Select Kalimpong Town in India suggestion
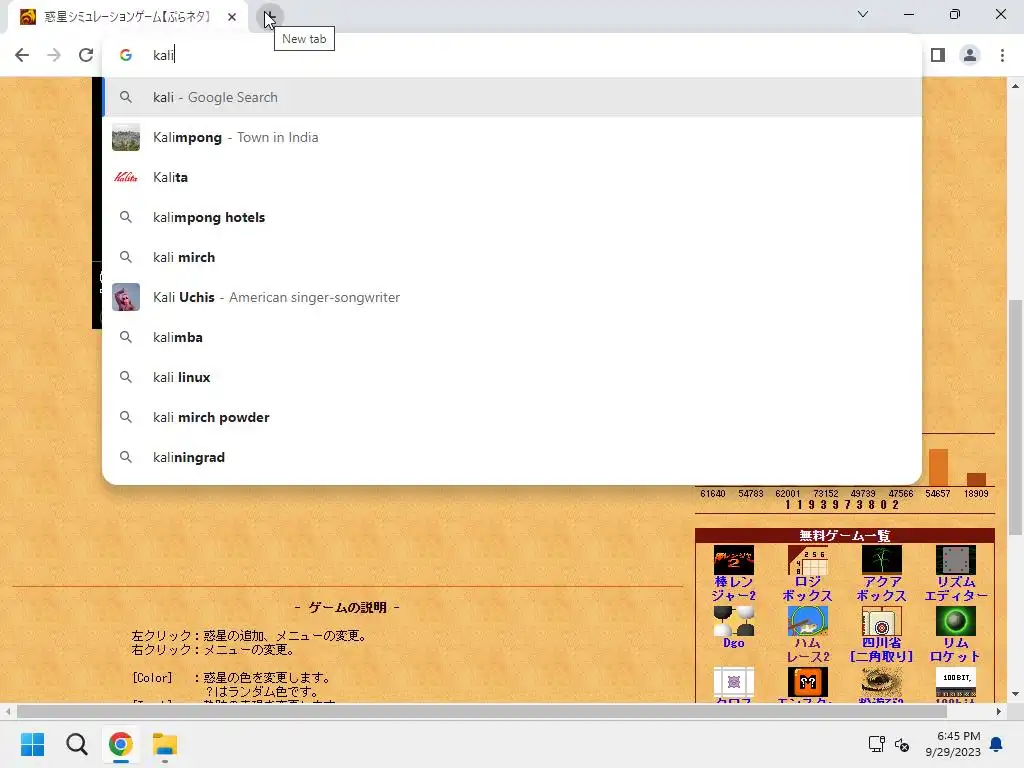 (x=512, y=137)
